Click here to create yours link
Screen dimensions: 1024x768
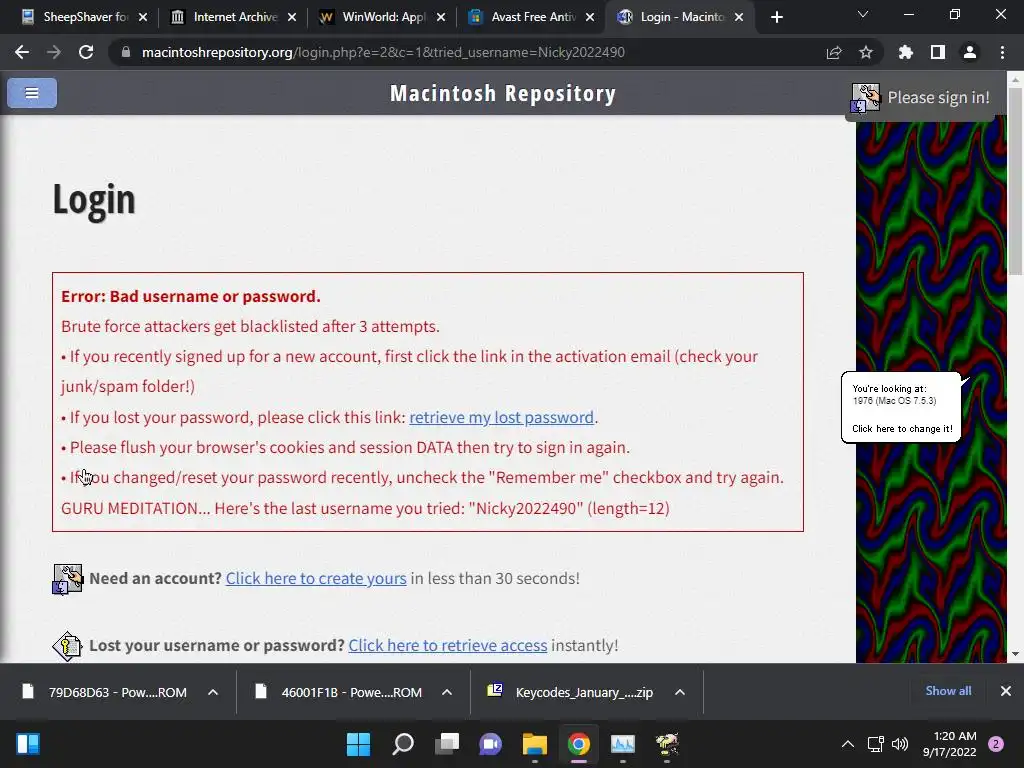[316, 579]
